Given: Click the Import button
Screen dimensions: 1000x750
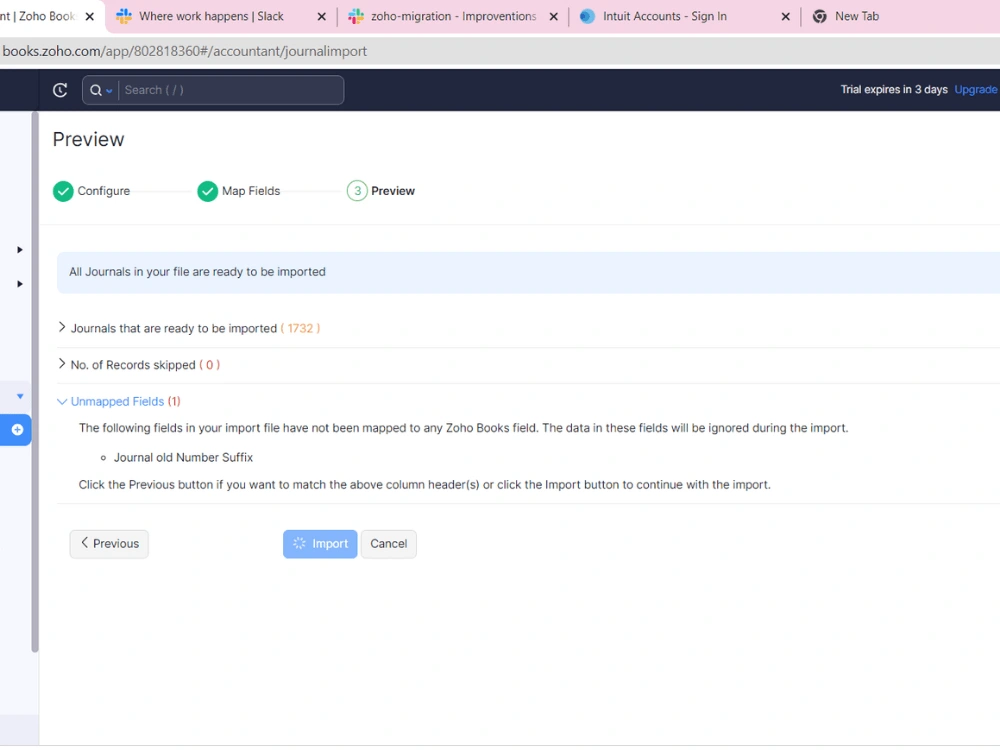Looking at the screenshot, I should coord(320,543).
